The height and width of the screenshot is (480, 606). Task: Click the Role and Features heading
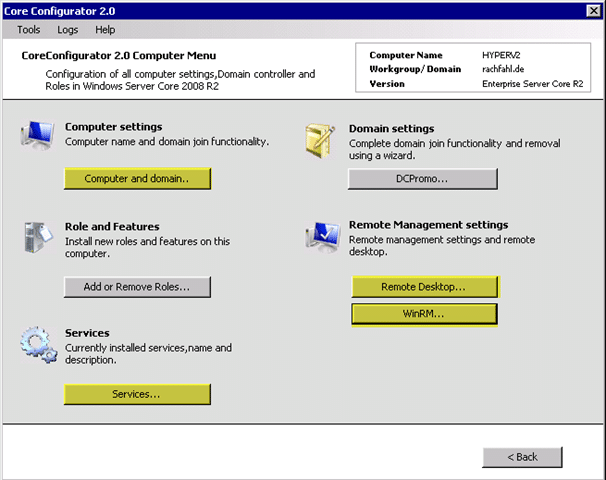click(x=112, y=226)
